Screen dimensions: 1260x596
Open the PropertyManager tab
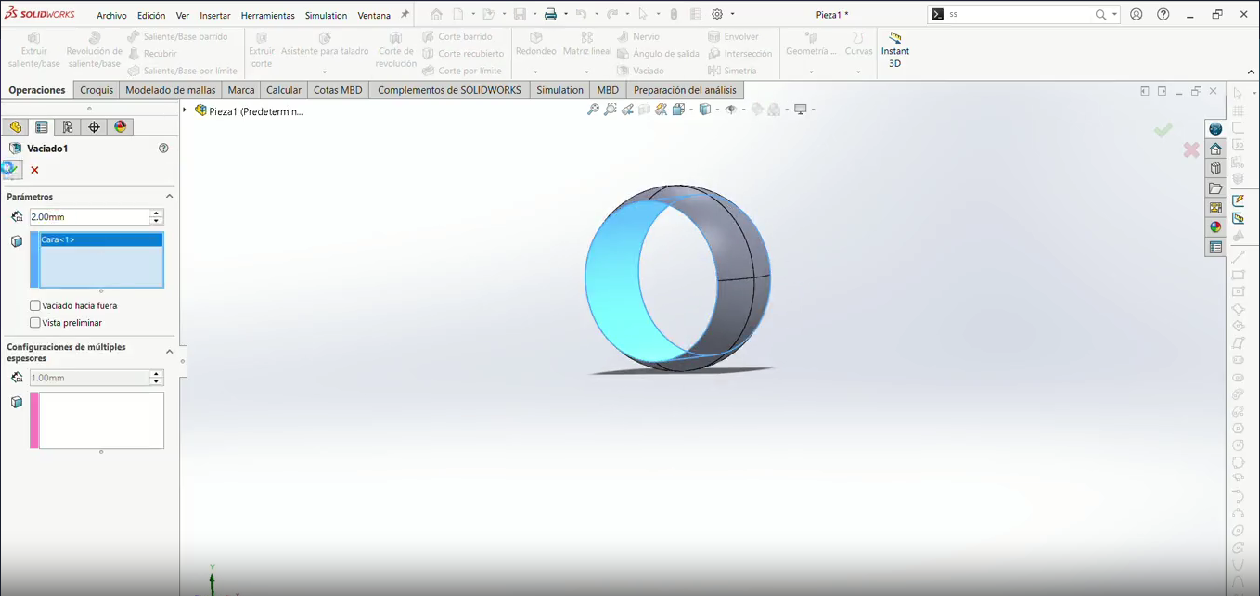41,127
